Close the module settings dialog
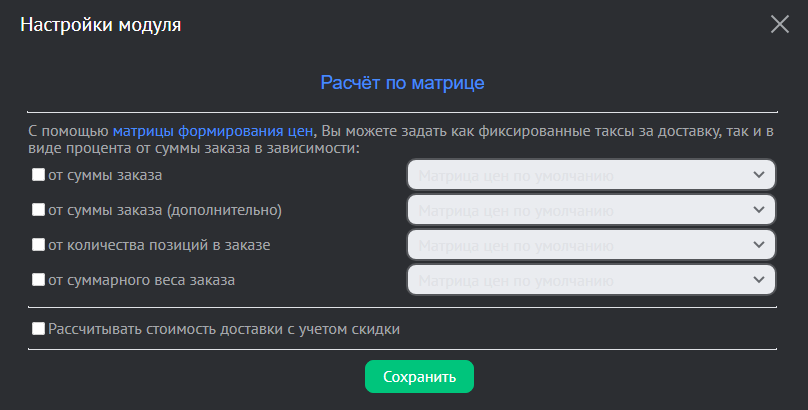This screenshot has width=808, height=410. pyautogui.click(x=779, y=25)
